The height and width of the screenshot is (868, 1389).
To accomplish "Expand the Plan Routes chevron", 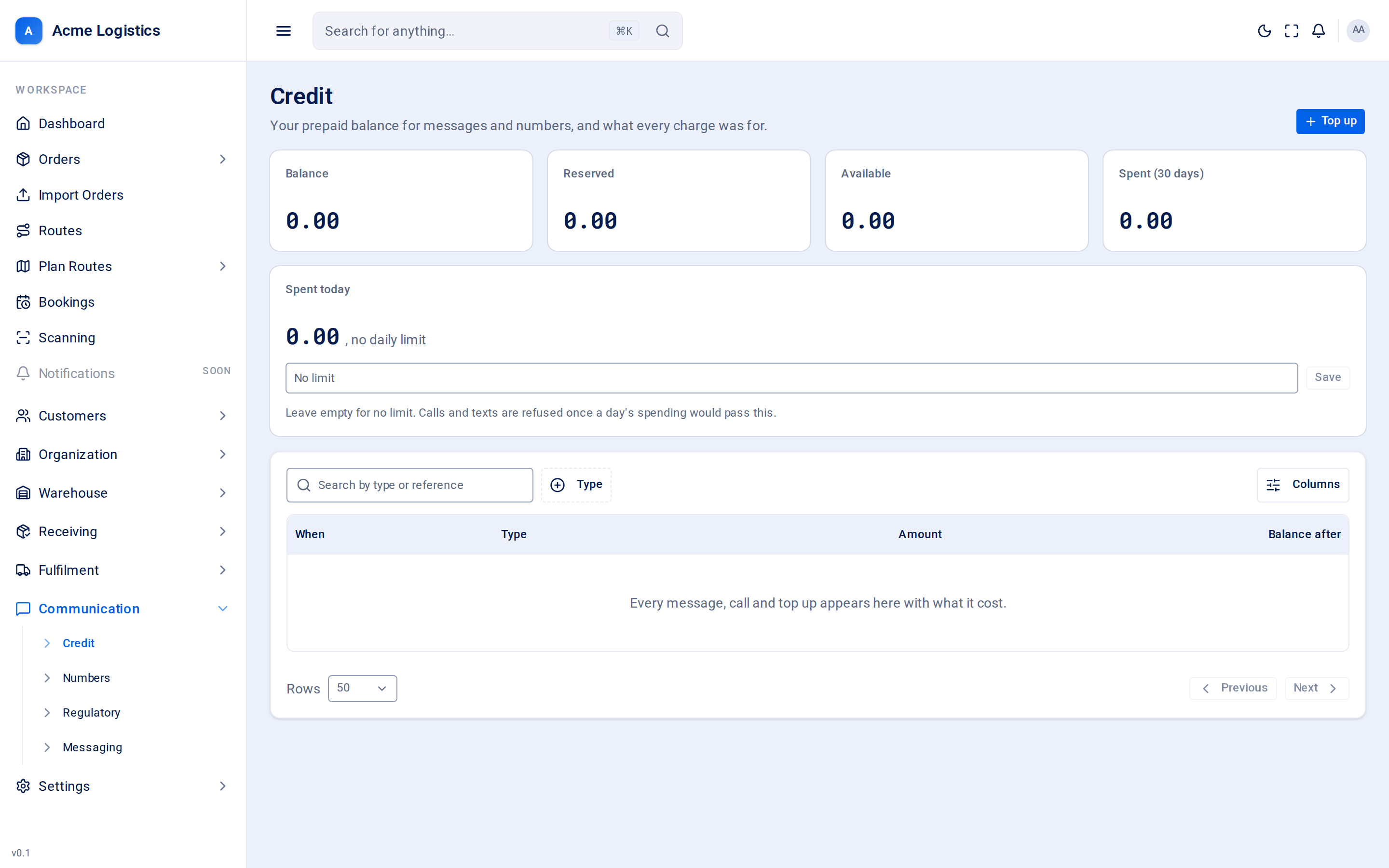I will coord(223,266).
